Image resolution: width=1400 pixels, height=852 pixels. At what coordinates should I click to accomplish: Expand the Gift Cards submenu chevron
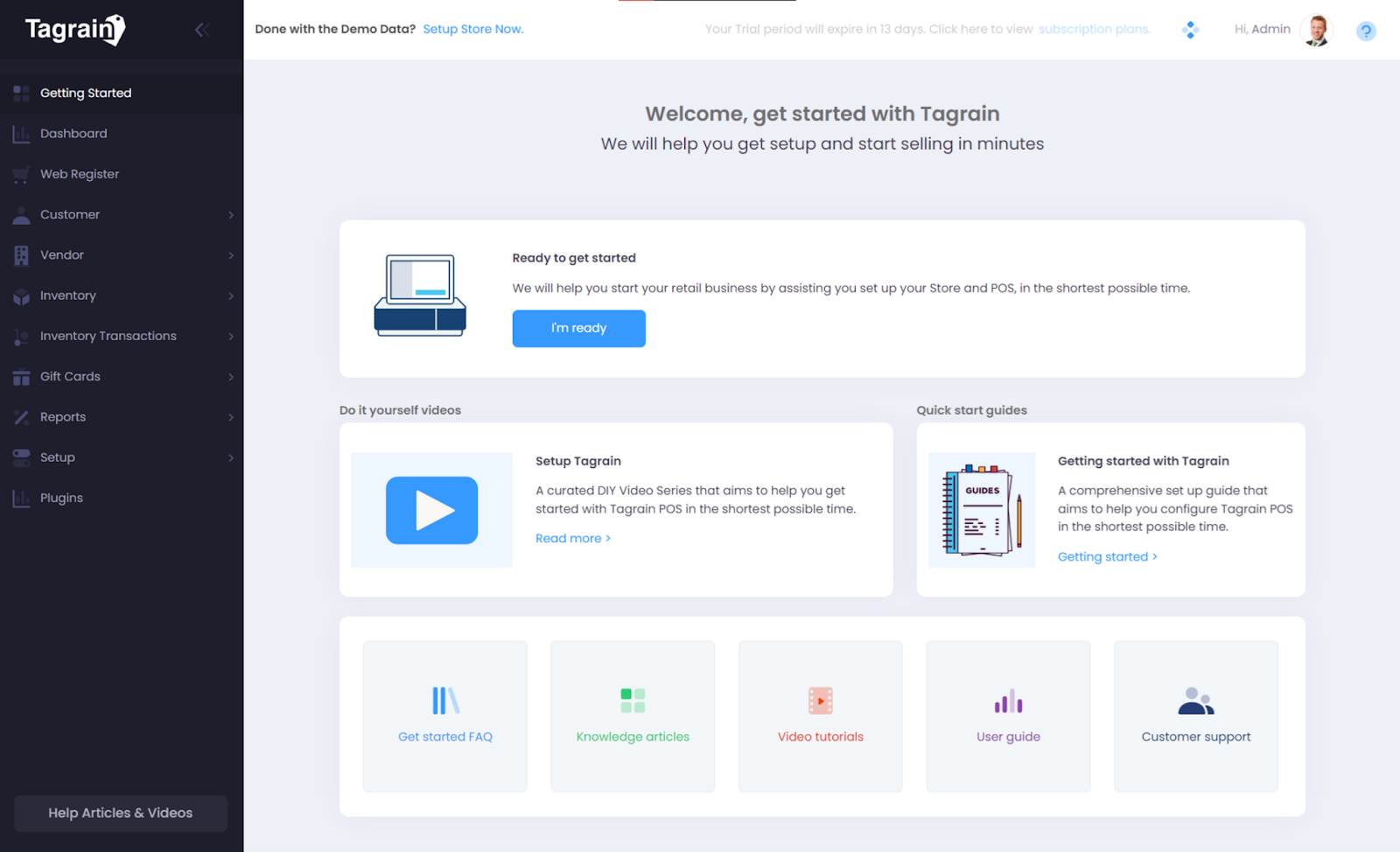coord(231,377)
